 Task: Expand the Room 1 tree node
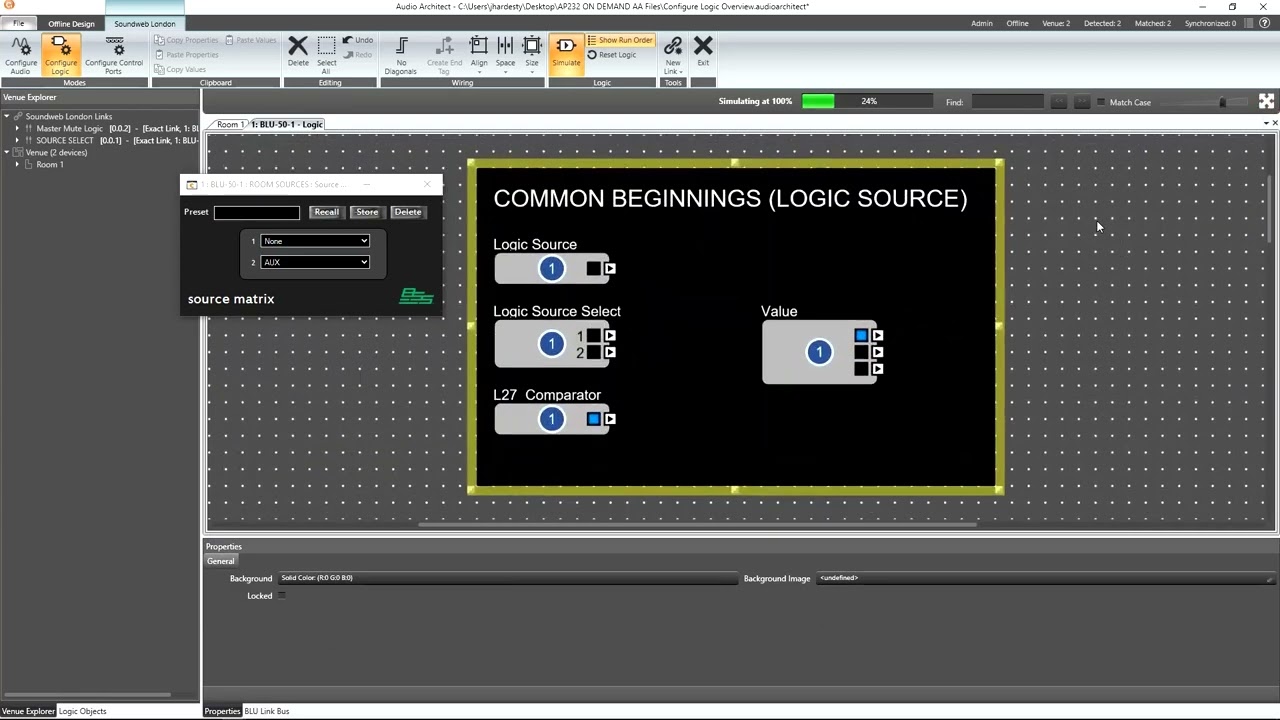(17, 164)
